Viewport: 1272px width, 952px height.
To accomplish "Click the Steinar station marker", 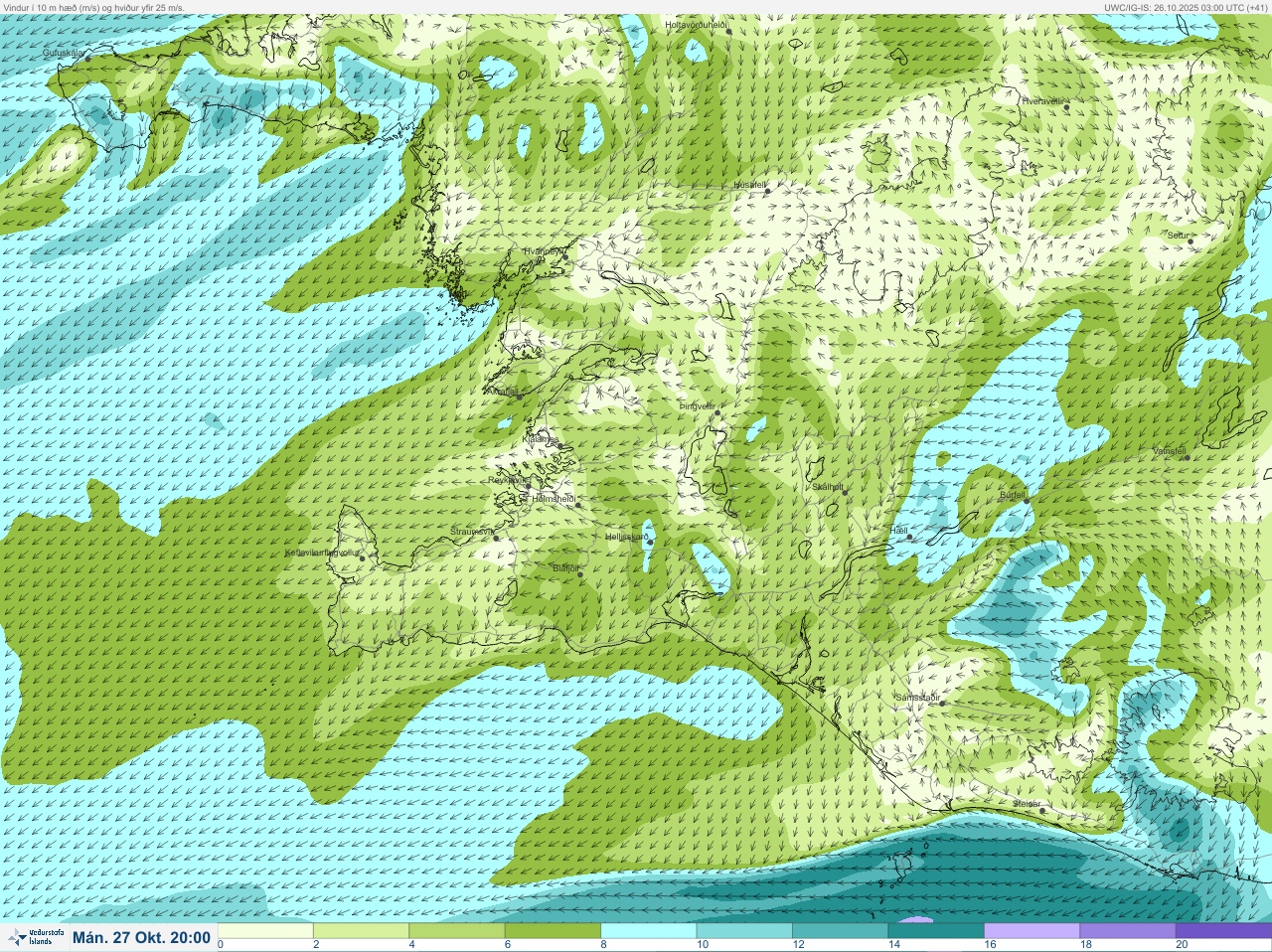I will (1042, 810).
